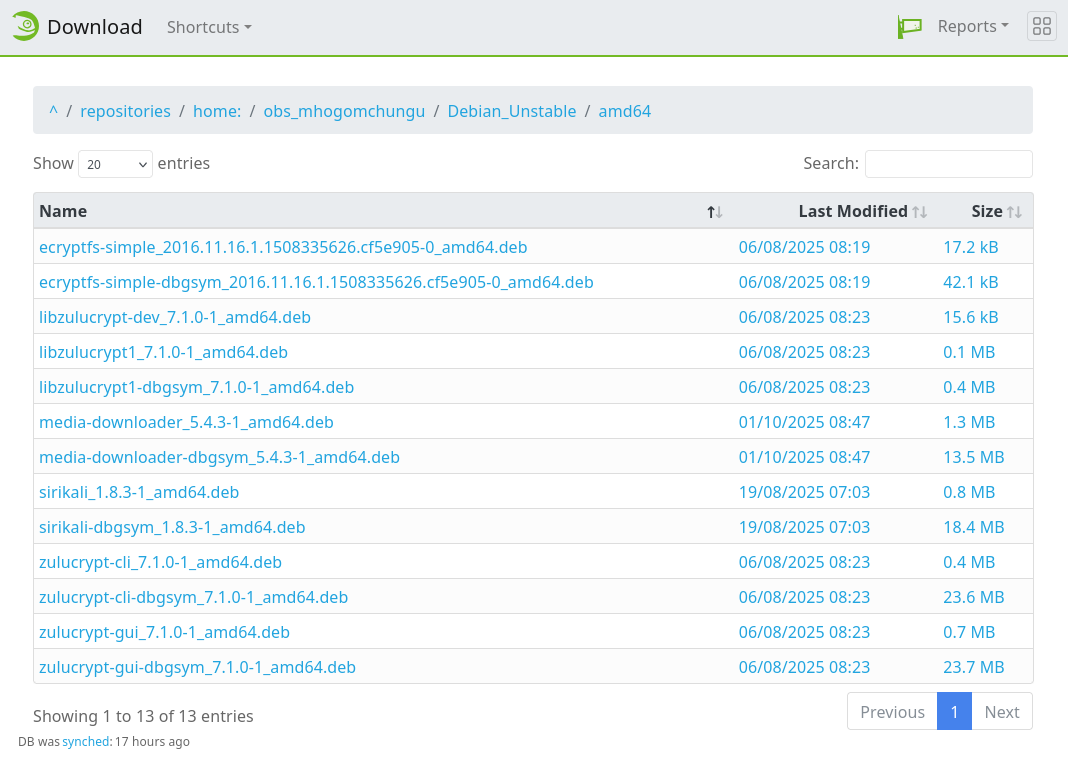Select page 1 in pagination

tap(954, 712)
